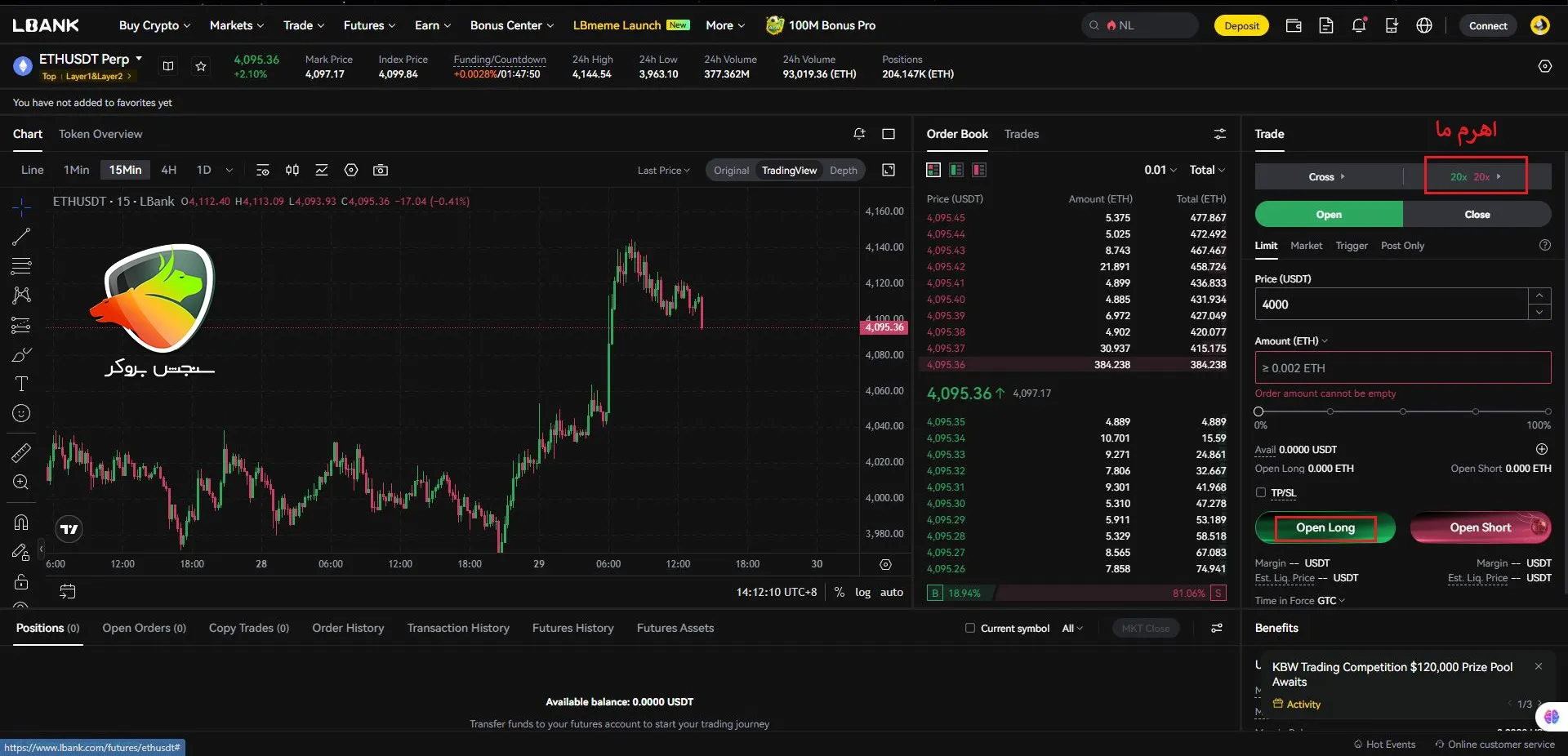Image resolution: width=1568 pixels, height=756 pixels.
Task: Open the notification bell icon in header
Action: pos(1359,25)
